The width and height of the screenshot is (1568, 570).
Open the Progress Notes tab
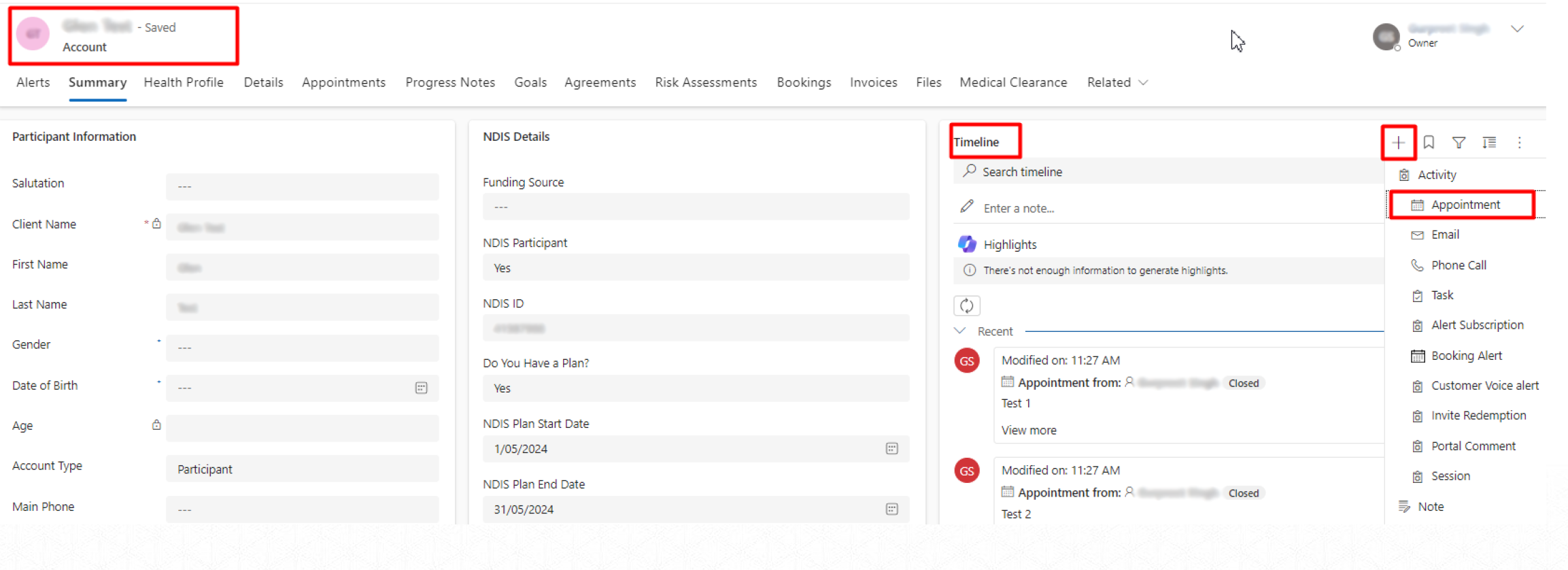(450, 82)
